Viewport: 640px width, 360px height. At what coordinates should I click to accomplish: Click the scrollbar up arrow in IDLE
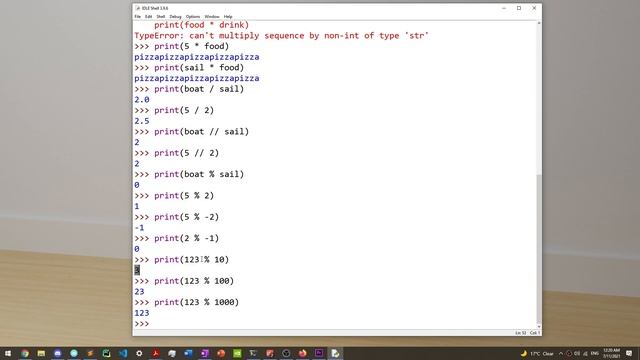(539, 23)
